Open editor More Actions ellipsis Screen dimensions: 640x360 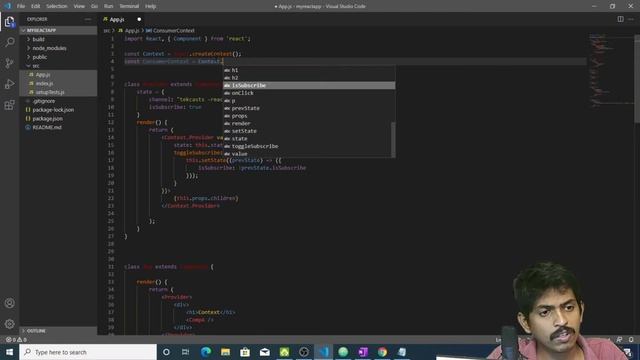pyautogui.click(x=631, y=19)
